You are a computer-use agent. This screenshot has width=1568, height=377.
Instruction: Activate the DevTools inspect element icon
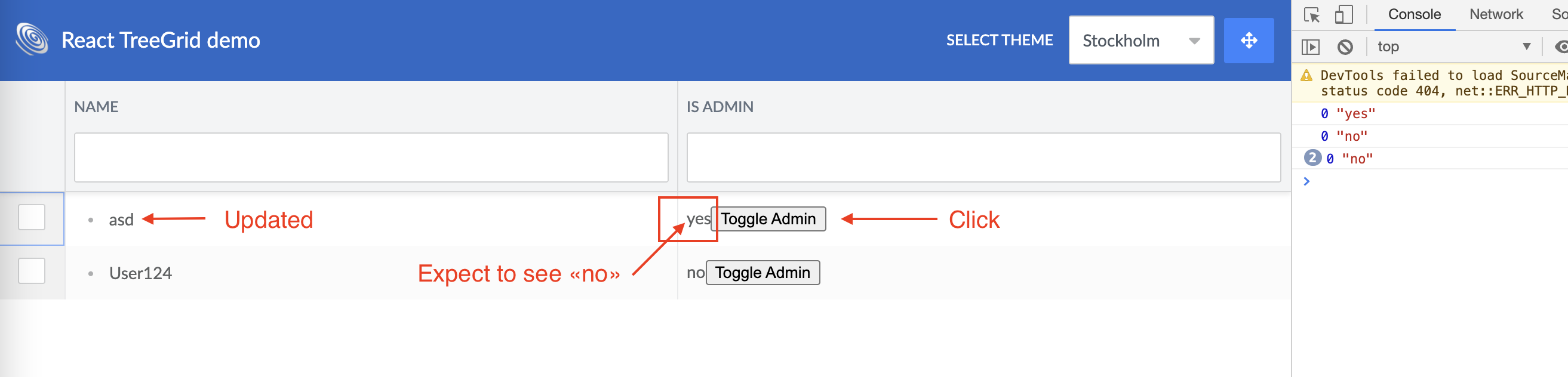tap(1312, 14)
